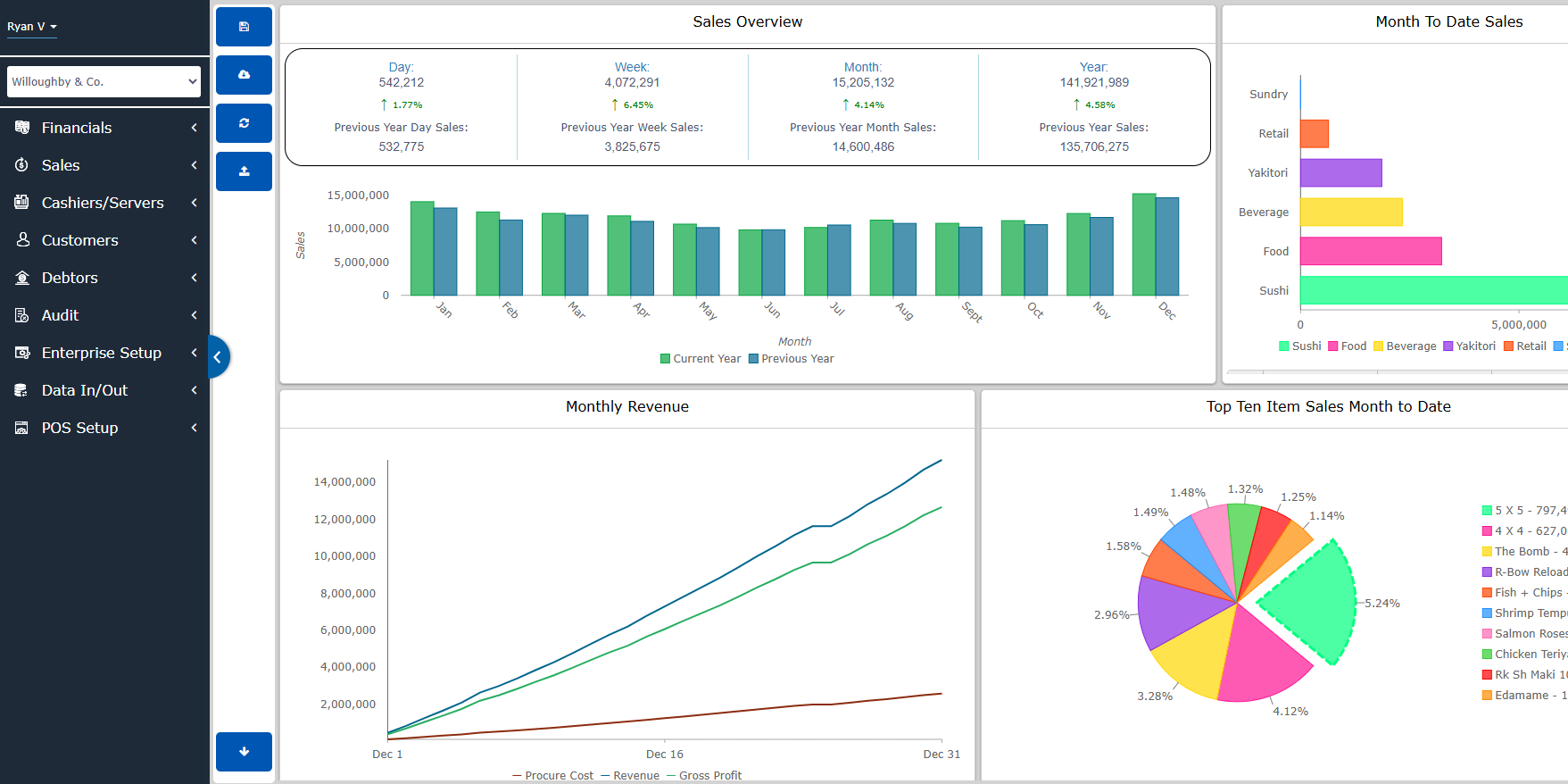Click the December current year bar
Viewport: 1568px width, 784px height.
tap(1144, 245)
